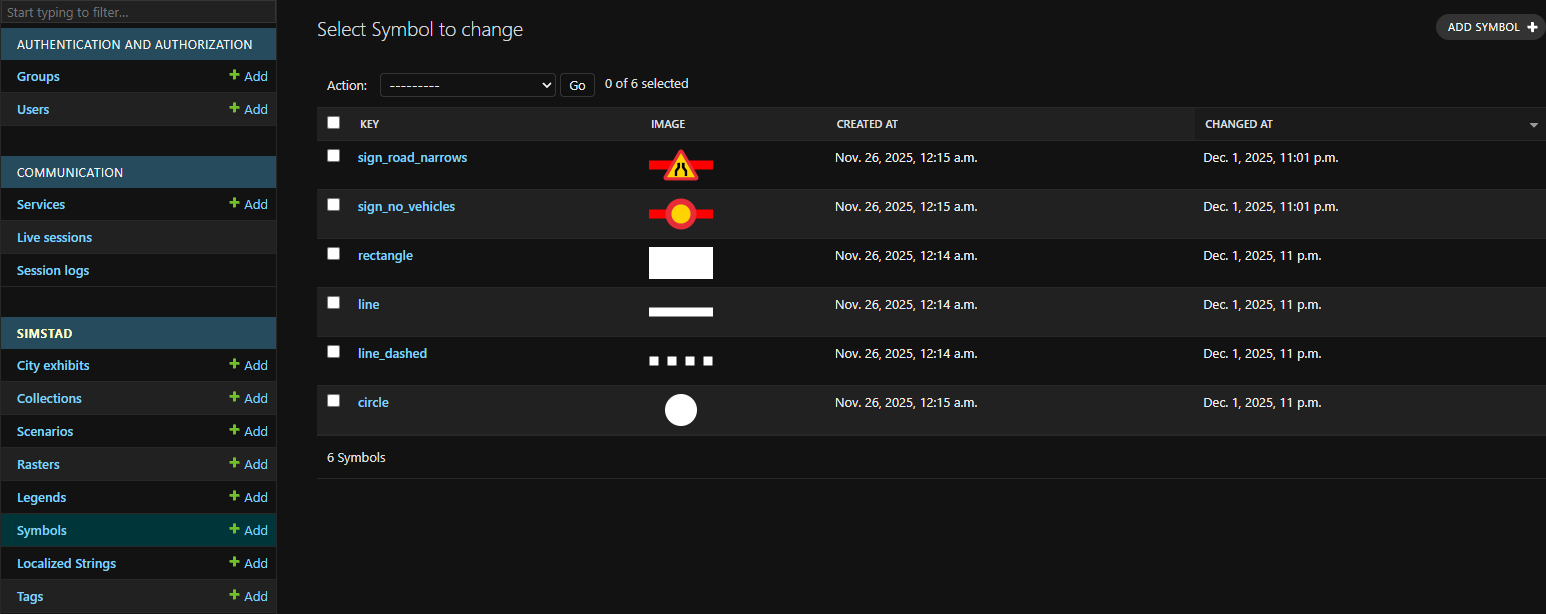This screenshot has width=1546, height=614.
Task: Click the dashed line symbol image
Action: 681,361
